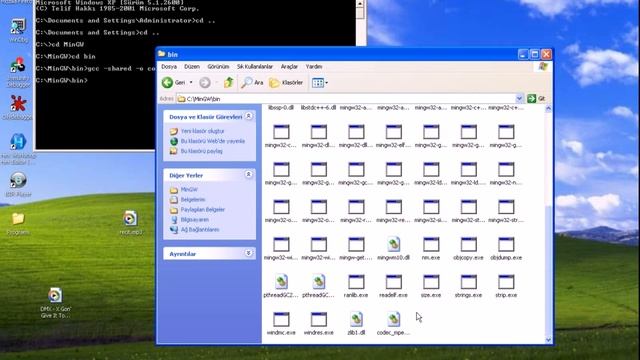Open Belgelerim from the side panel
Viewport: 640px width, 360px height.
click(x=193, y=200)
